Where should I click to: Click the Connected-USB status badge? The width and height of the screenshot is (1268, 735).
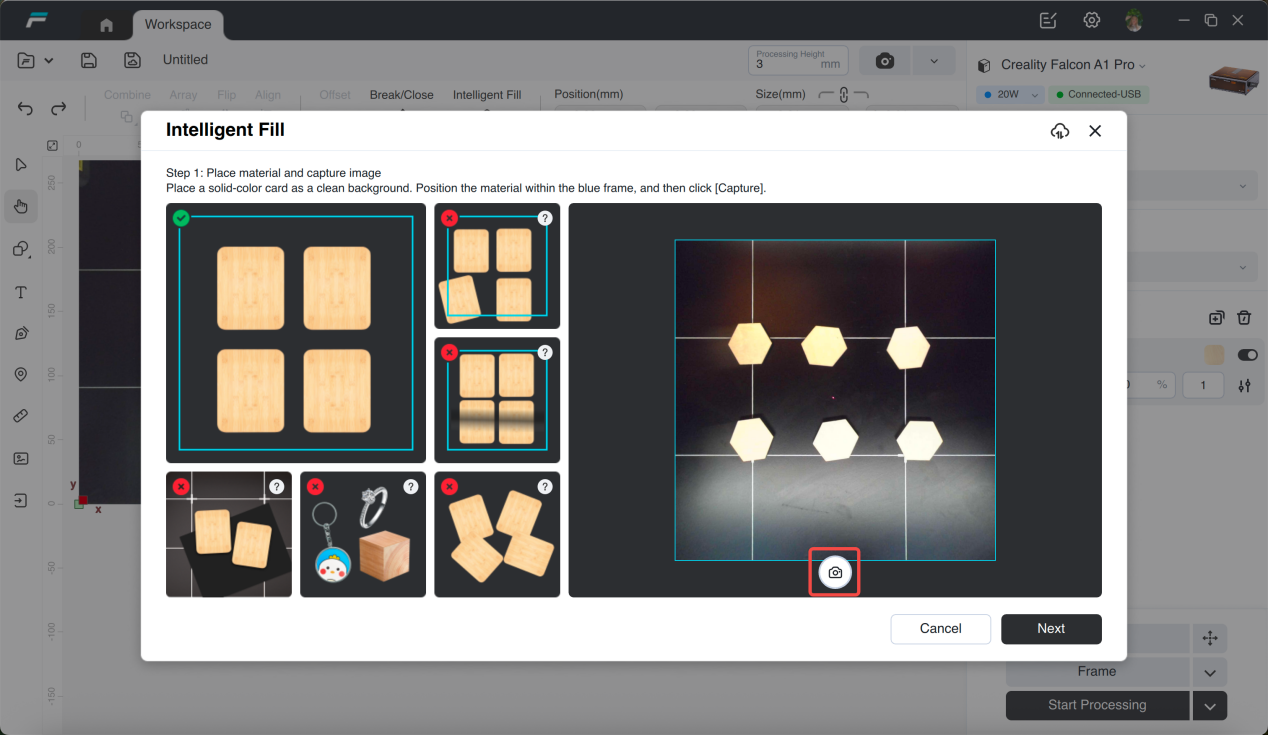point(1100,94)
